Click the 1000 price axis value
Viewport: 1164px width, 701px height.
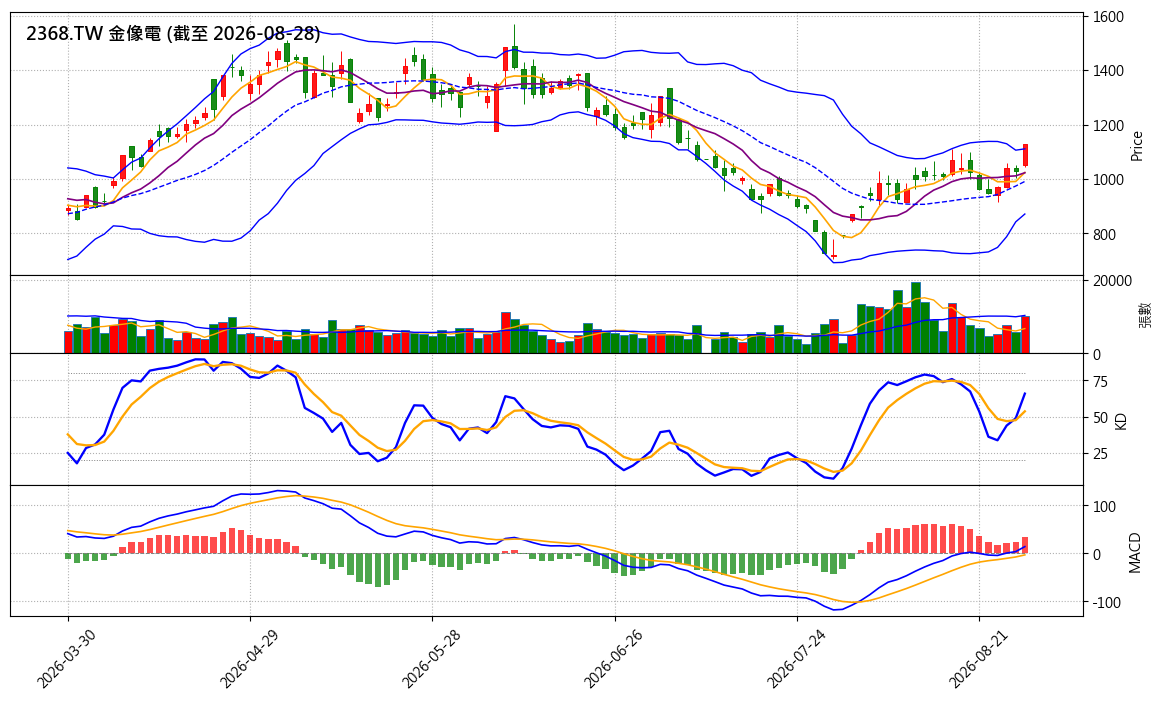(x=1108, y=180)
